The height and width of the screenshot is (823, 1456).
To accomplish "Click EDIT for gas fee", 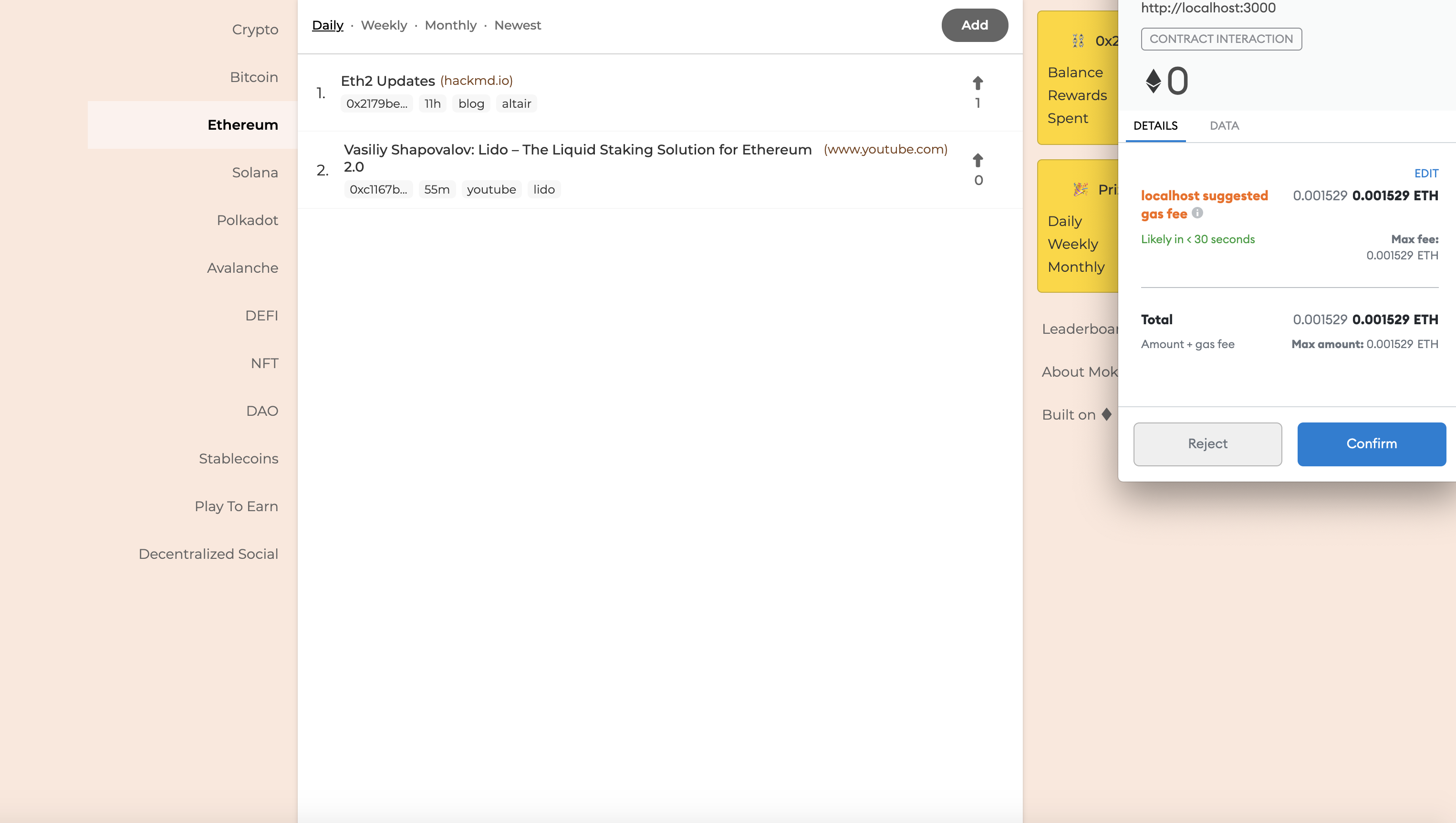I will 1426,174.
